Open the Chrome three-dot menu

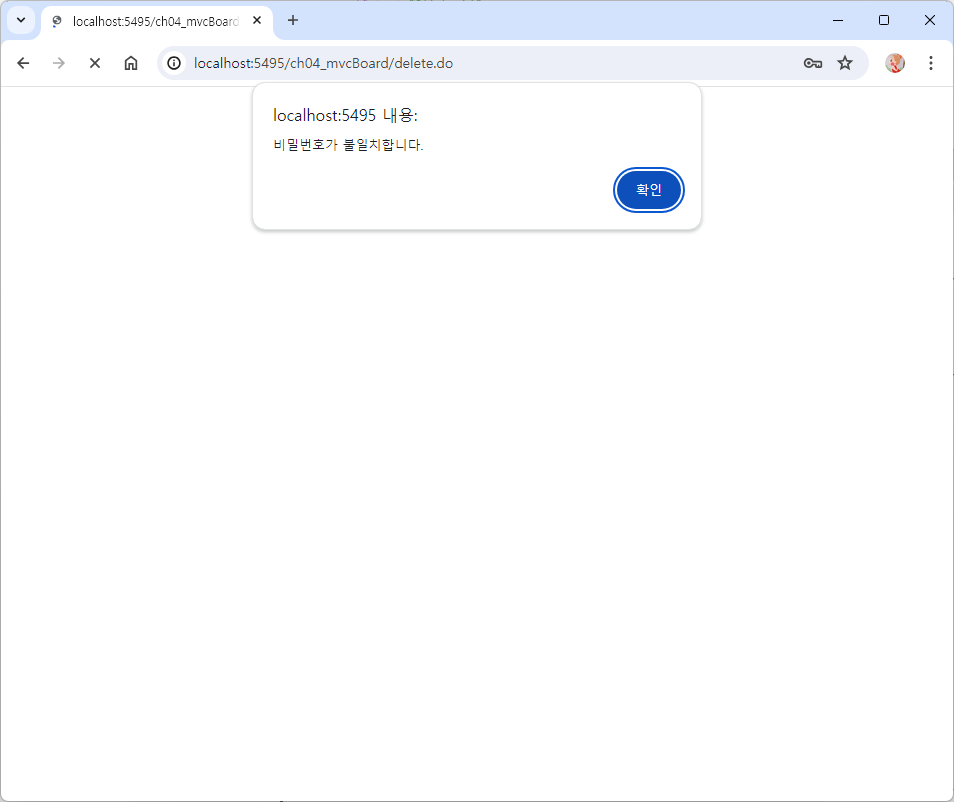click(x=930, y=63)
